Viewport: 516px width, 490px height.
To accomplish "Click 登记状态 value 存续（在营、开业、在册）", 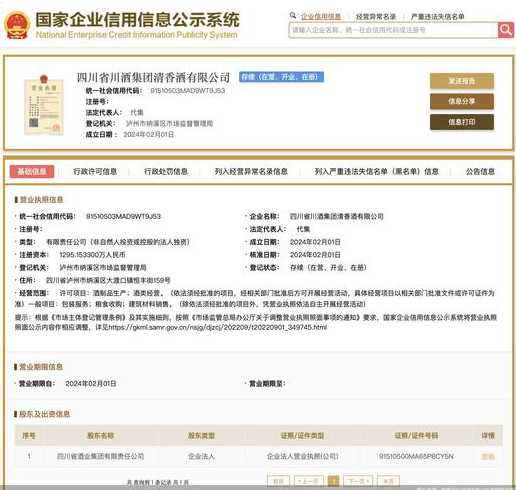I will point(328,267).
